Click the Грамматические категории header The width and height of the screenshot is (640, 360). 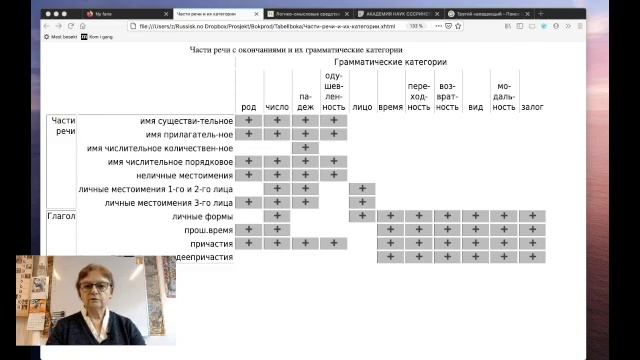(390, 62)
